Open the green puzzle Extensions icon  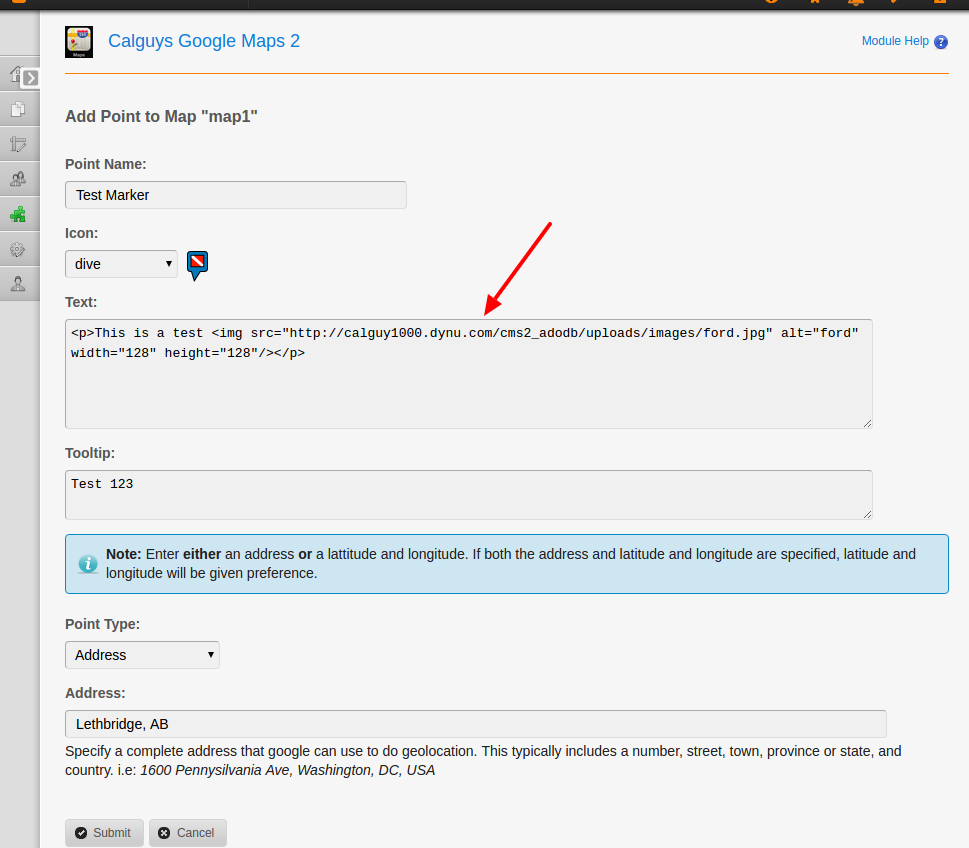[x=18, y=214]
